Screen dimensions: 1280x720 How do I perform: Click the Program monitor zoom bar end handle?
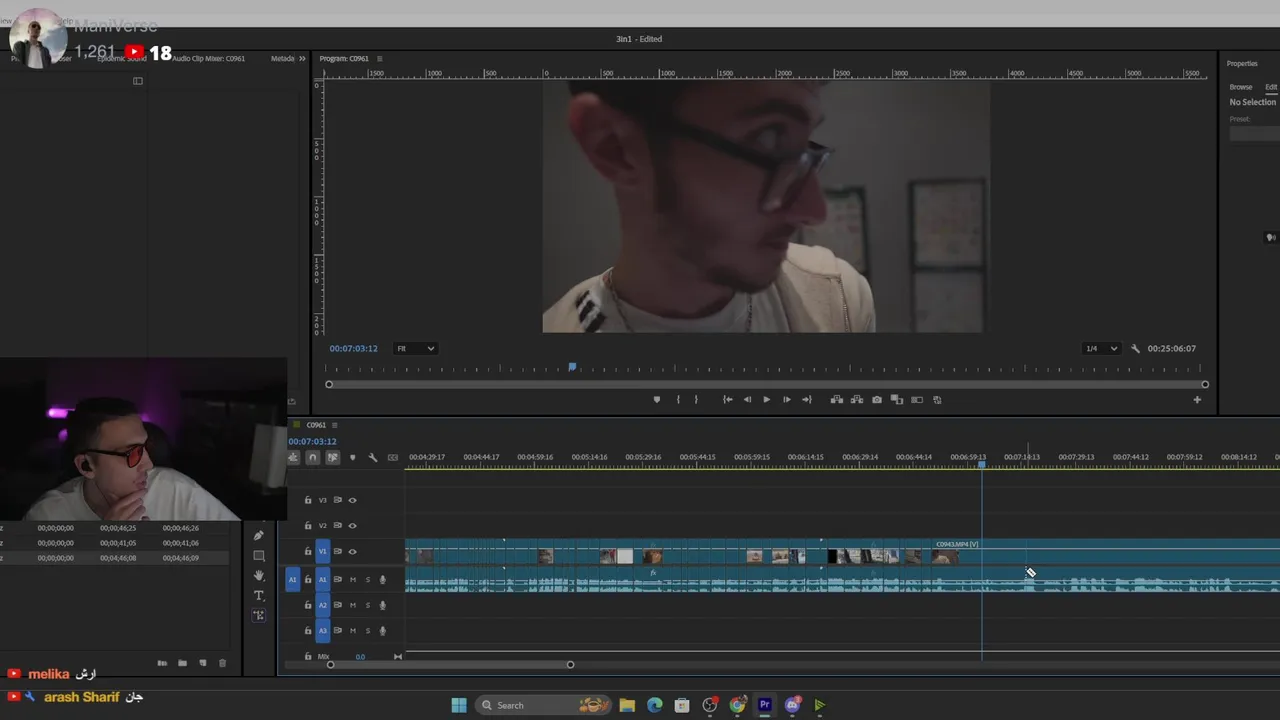[1205, 385]
